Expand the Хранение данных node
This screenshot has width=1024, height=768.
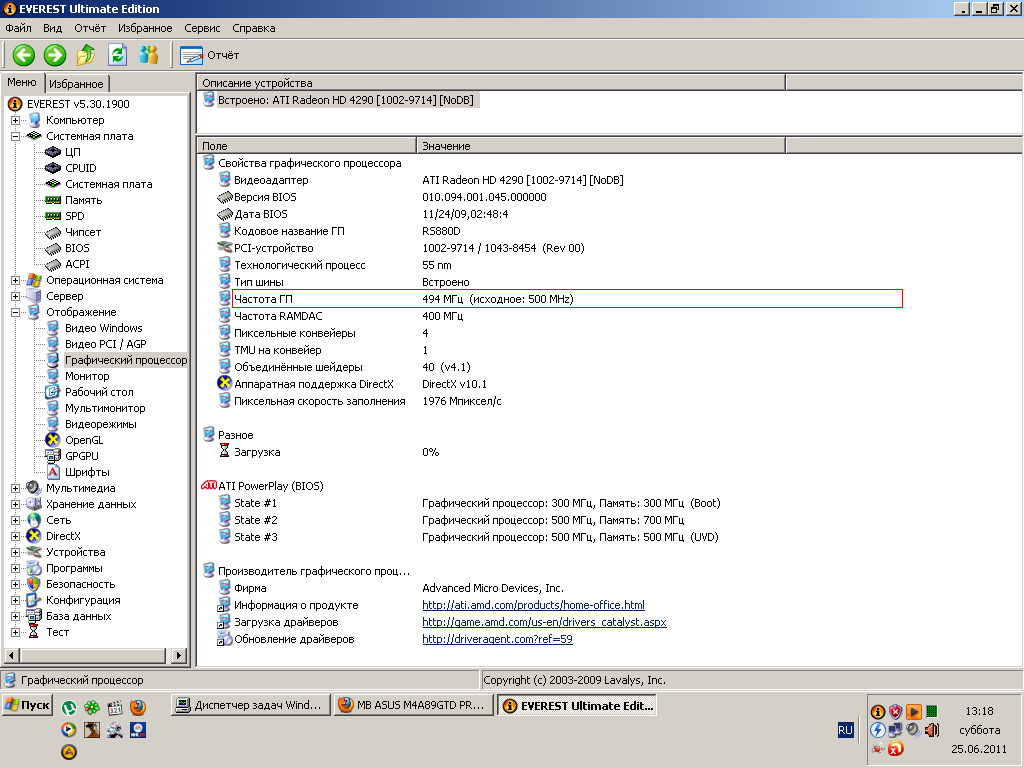tap(15, 504)
